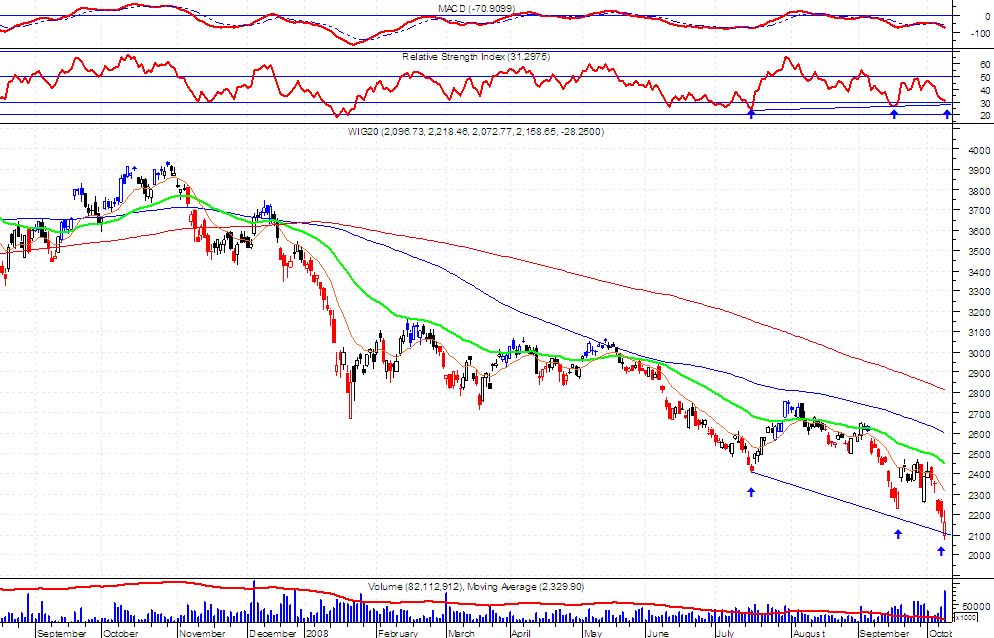Image resolution: width=994 pixels, height=638 pixels.
Task: Click the 2700 price axis label
Action: pyautogui.click(x=979, y=414)
